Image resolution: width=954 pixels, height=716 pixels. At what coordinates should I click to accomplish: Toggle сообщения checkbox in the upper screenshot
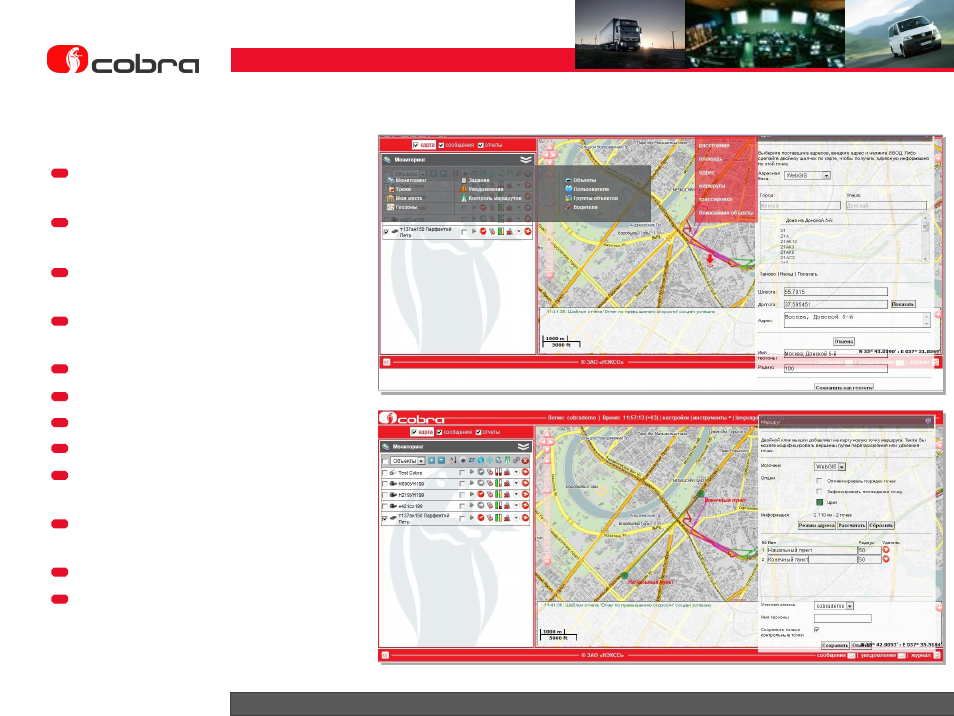point(441,145)
